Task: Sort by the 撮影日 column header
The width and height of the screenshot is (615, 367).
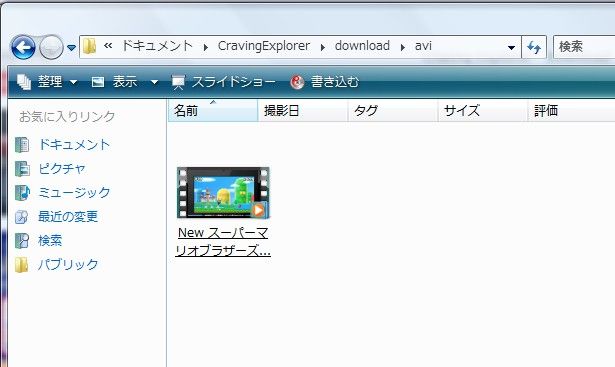Action: click(x=303, y=111)
